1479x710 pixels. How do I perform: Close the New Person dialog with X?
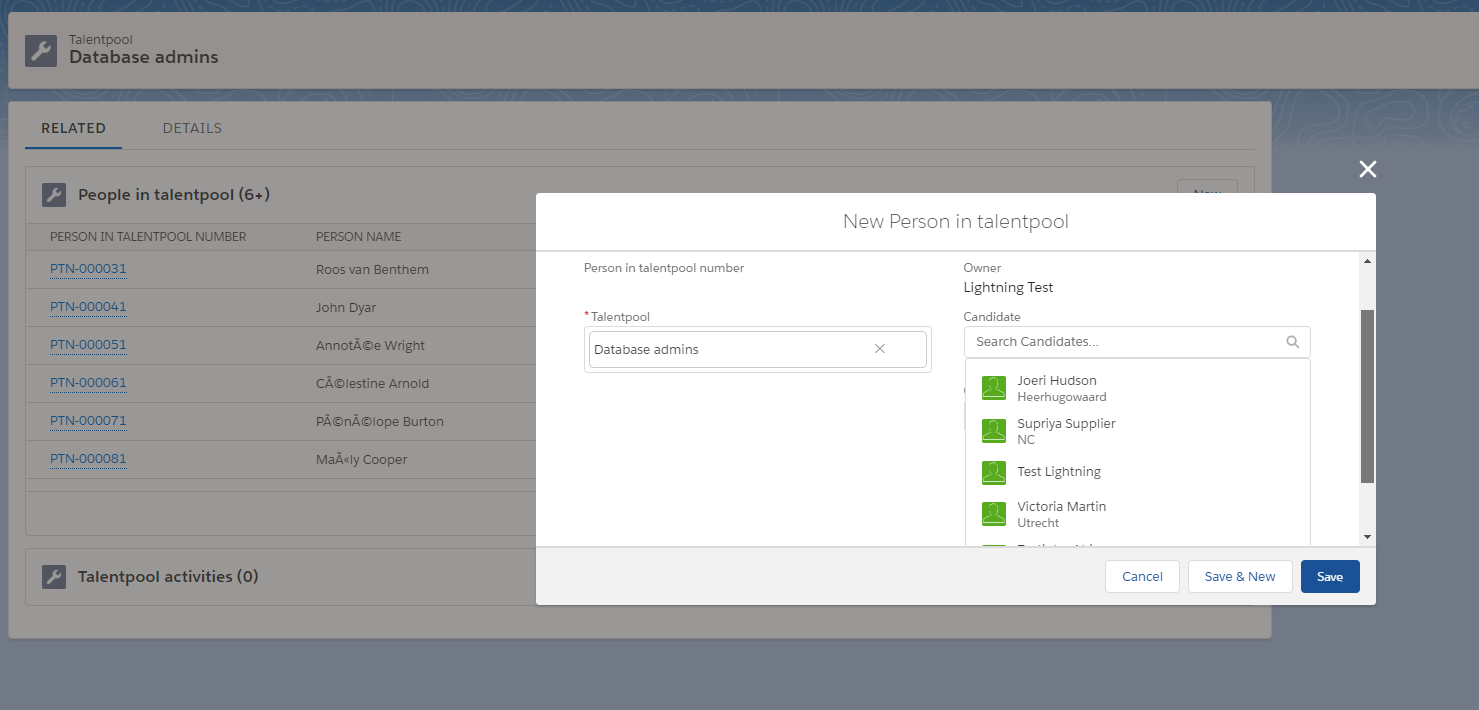click(x=1368, y=169)
